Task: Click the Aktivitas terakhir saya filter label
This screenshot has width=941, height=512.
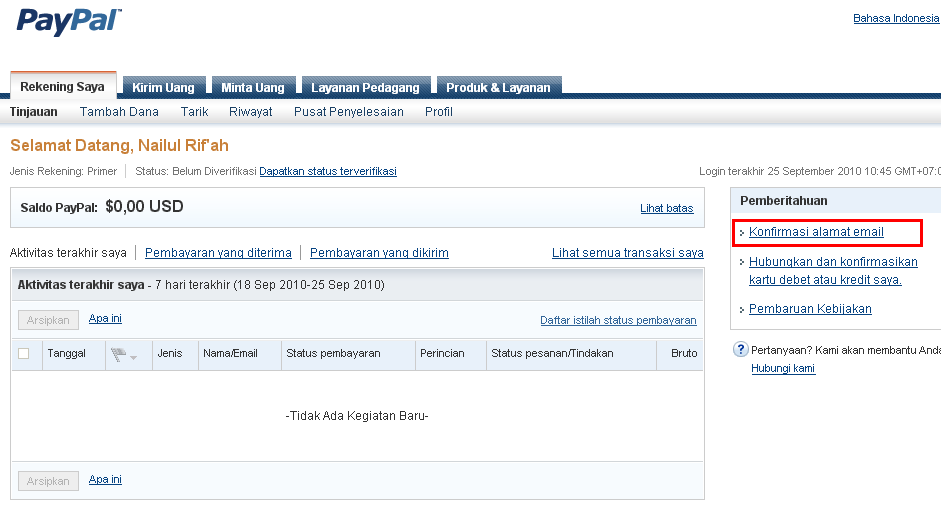Action: pos(68,253)
